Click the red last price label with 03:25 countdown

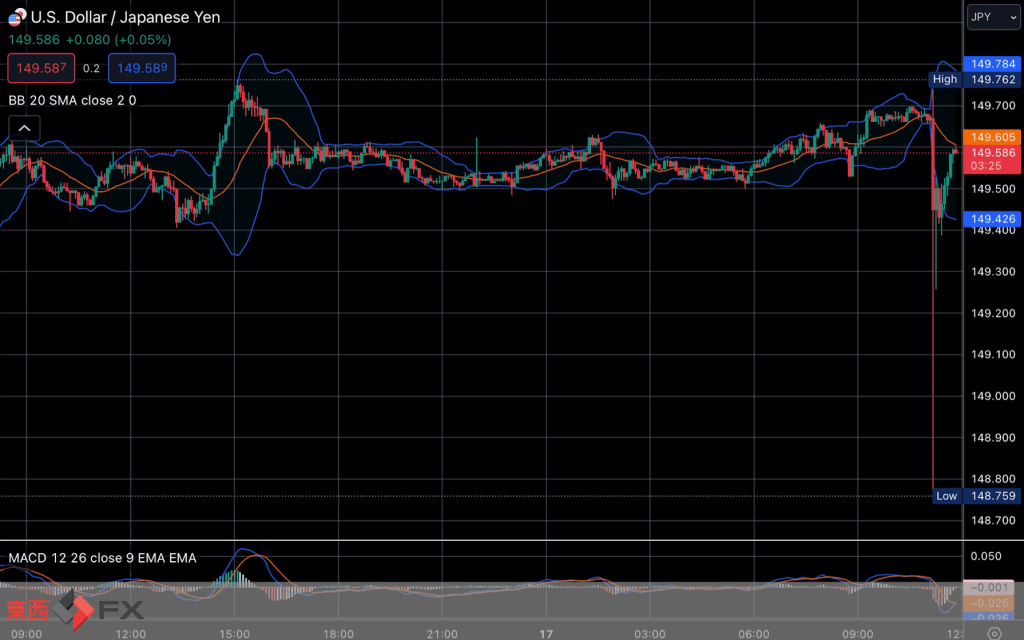(992, 159)
